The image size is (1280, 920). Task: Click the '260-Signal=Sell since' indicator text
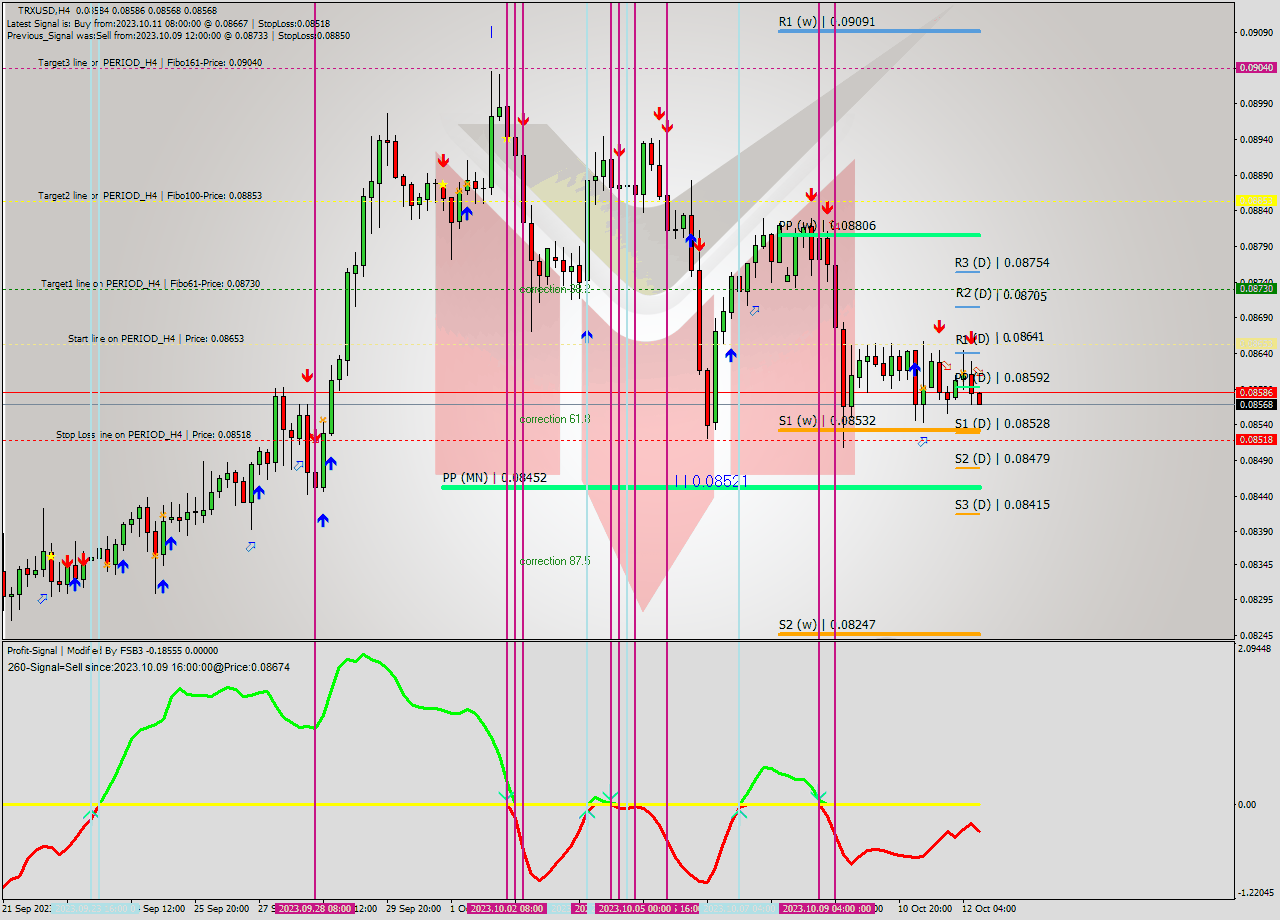pyautogui.click(x=148, y=666)
